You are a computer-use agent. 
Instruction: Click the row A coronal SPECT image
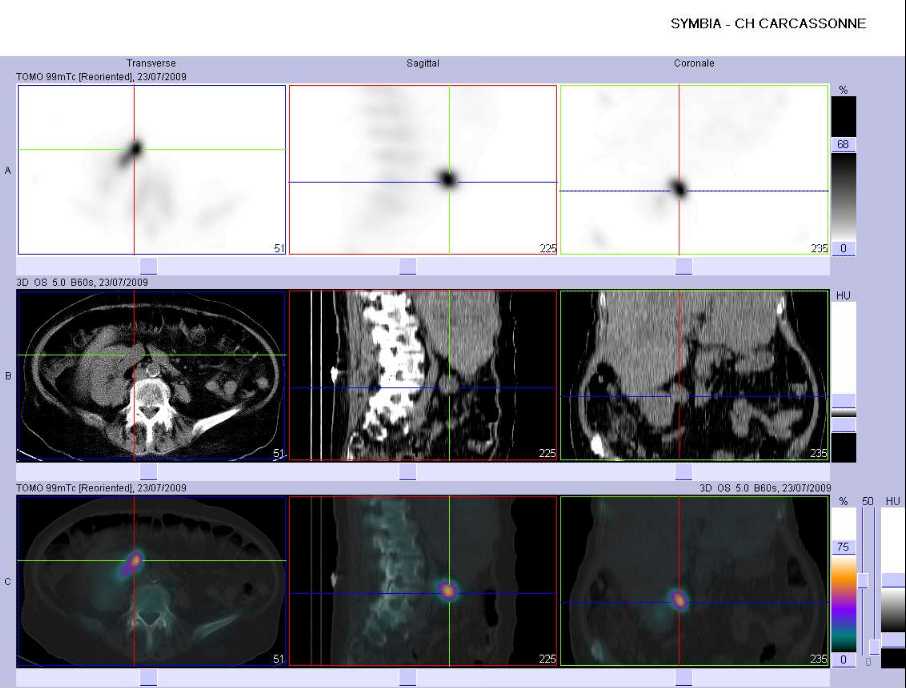694,170
